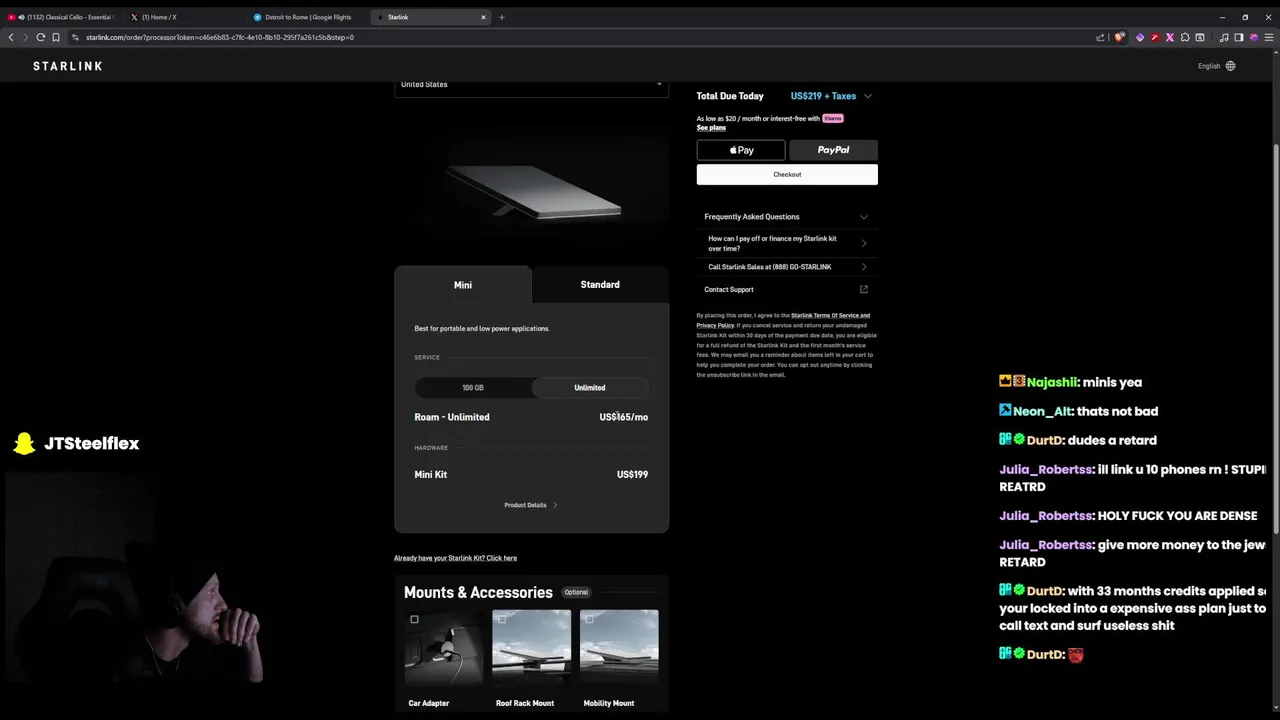
Task: Expand Call Starlink Sales row
Action: (x=787, y=267)
